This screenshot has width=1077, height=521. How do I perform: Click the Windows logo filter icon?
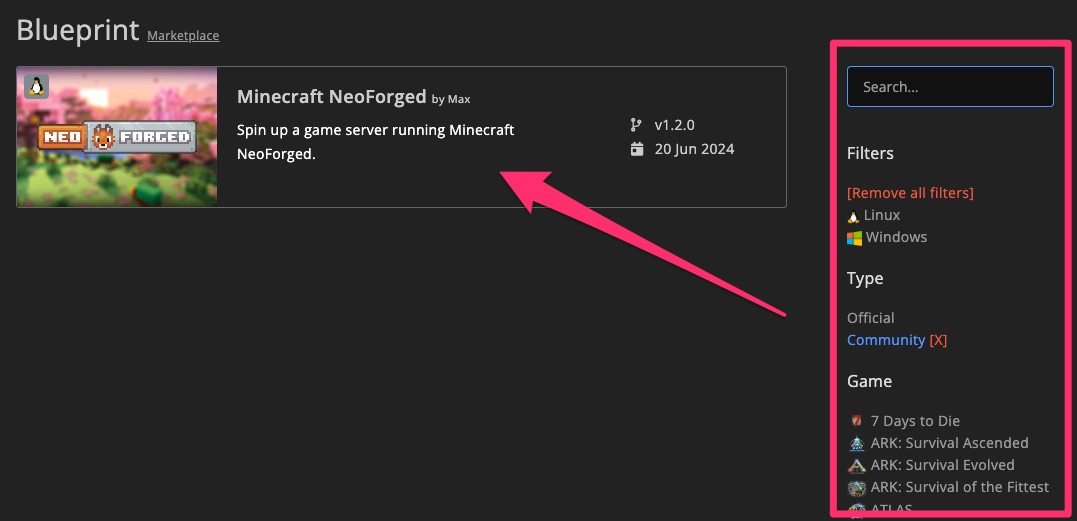coord(854,238)
